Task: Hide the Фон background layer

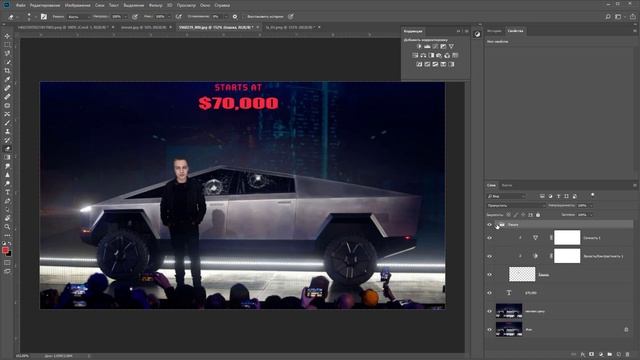Action: 489,329
